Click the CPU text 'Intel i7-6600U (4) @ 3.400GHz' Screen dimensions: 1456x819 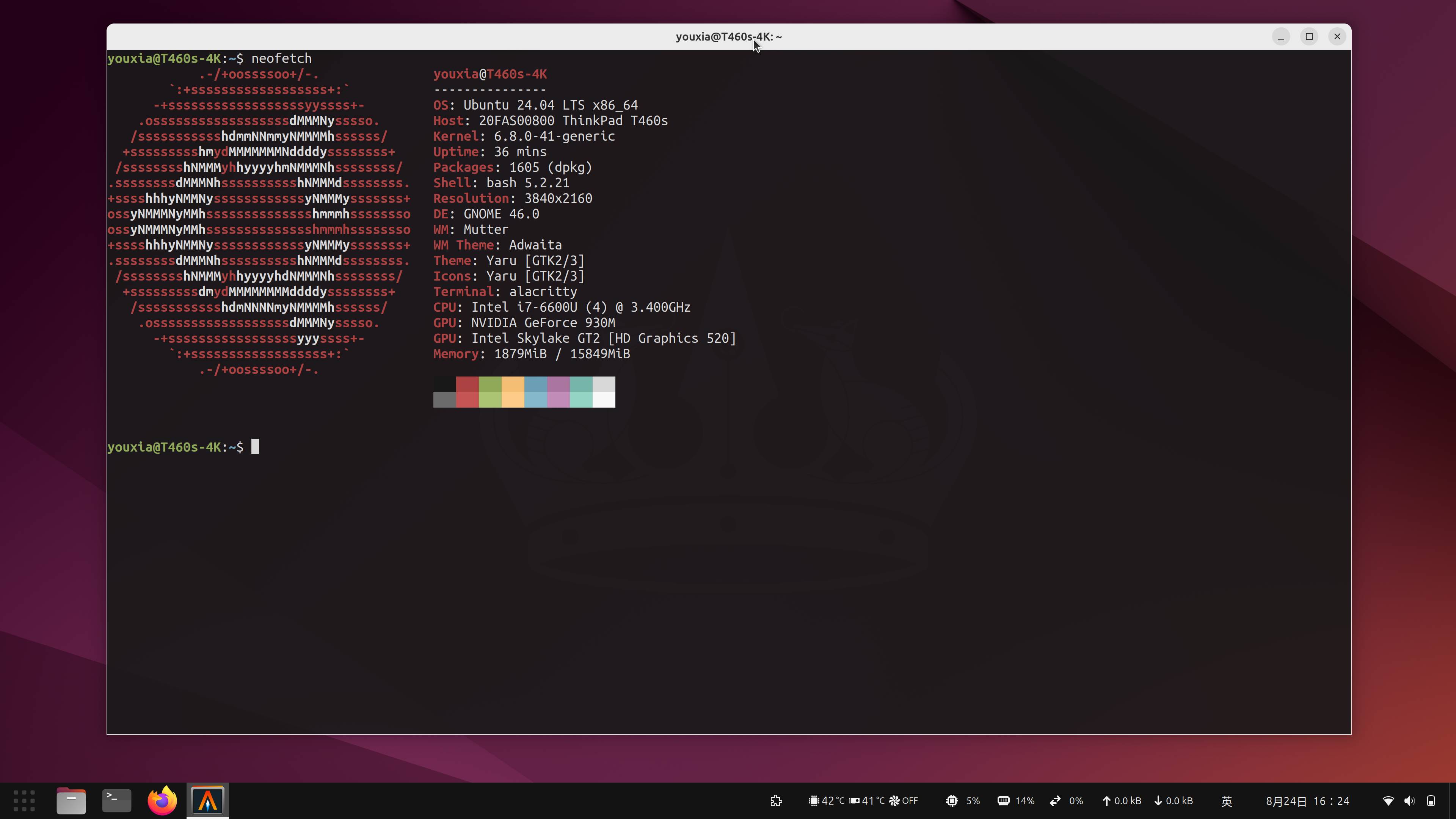click(x=581, y=307)
